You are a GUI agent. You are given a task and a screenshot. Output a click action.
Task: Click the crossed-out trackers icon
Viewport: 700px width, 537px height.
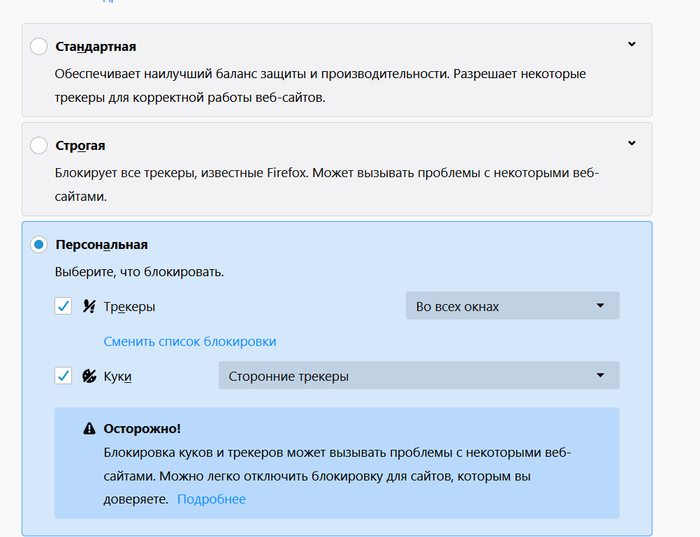point(89,307)
